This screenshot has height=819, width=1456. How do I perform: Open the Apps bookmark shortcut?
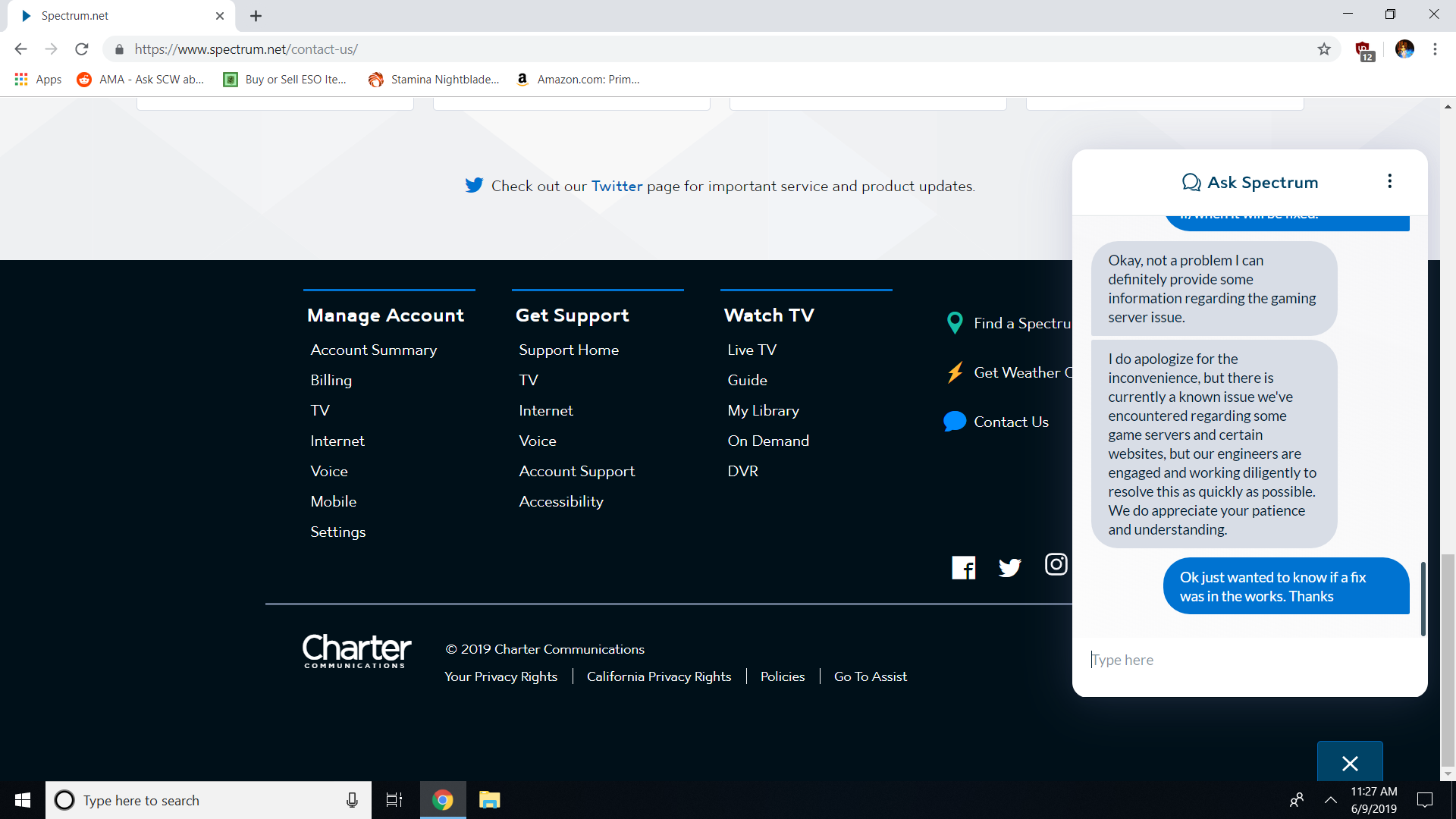point(38,79)
